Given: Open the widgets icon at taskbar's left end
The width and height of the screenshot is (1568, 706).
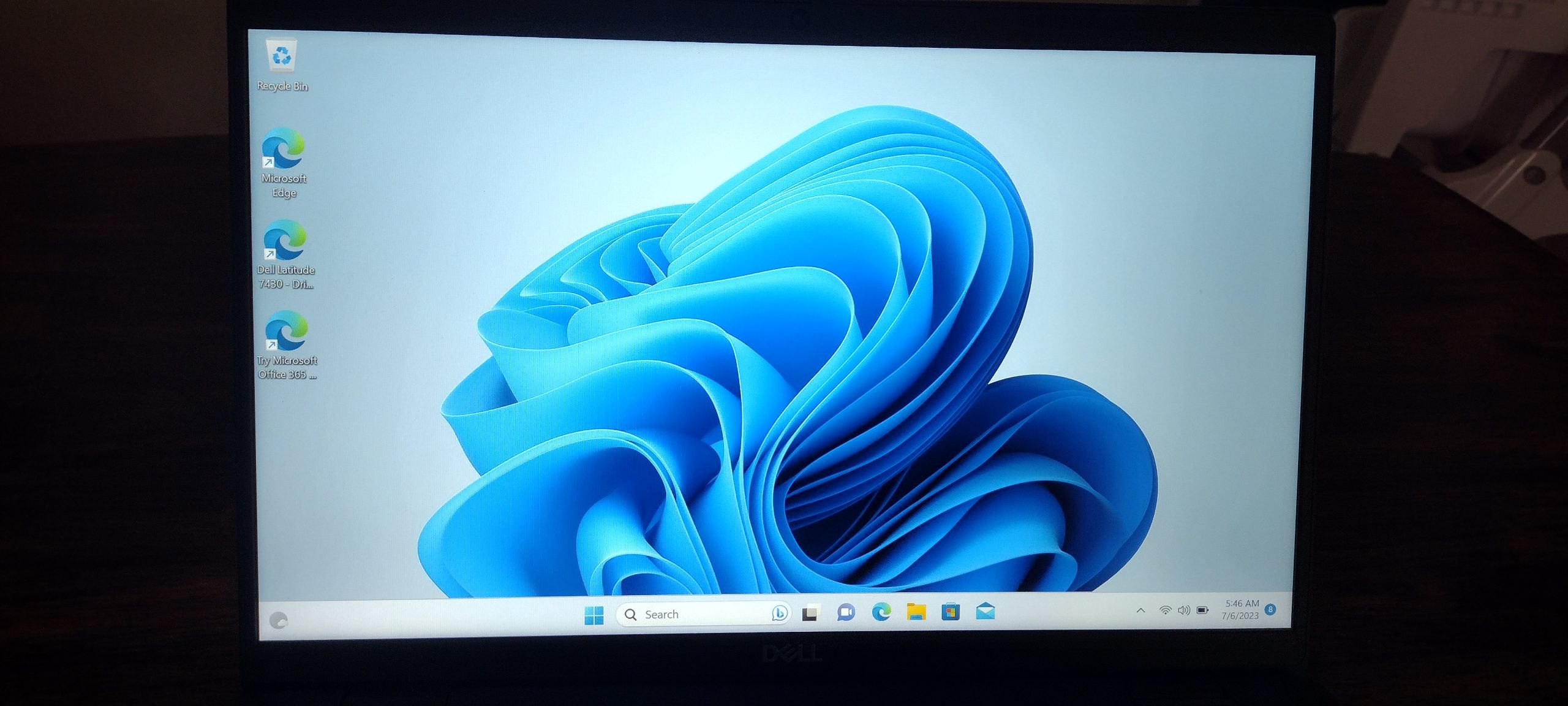Looking at the screenshot, I should coord(279,620).
